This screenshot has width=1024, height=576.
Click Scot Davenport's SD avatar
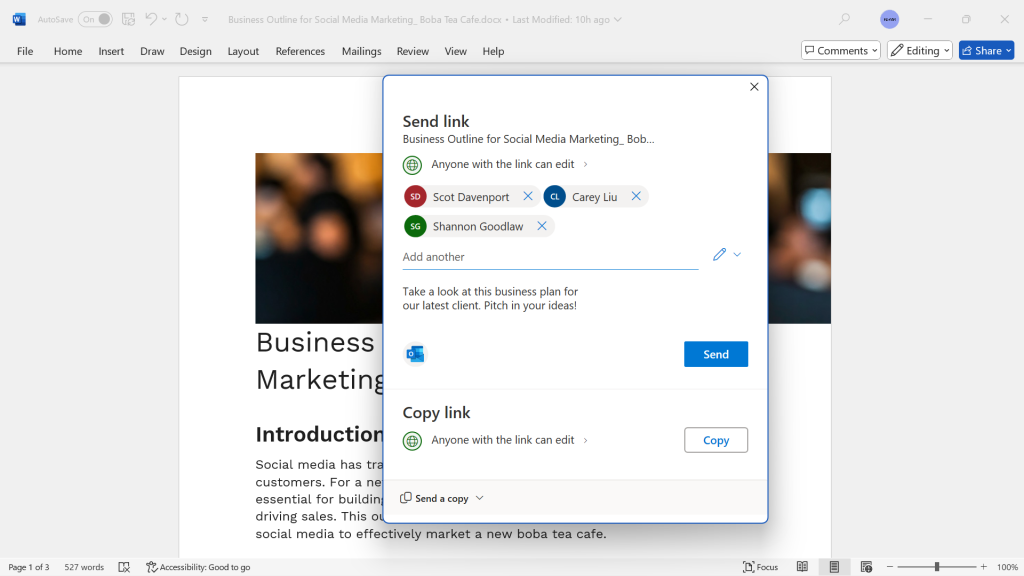pyautogui.click(x=415, y=197)
